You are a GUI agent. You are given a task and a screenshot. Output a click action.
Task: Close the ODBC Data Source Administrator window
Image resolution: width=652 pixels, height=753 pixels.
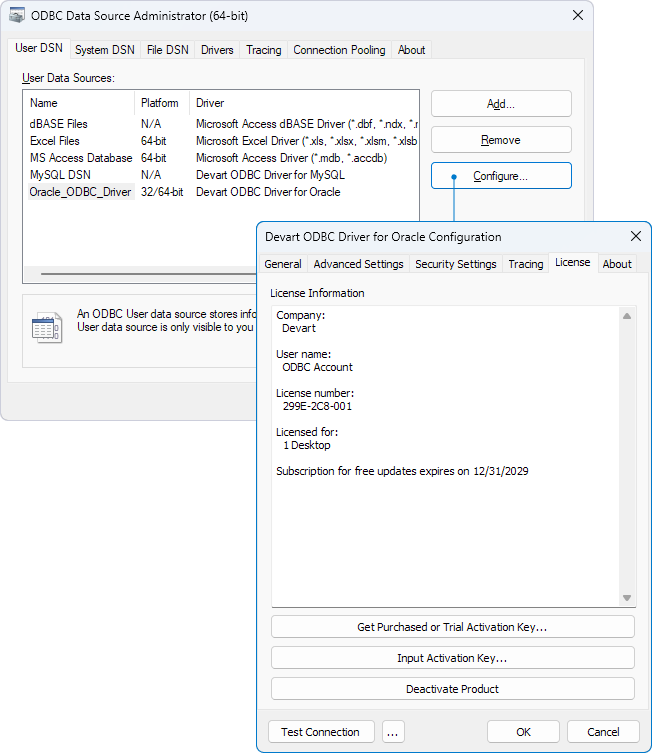[578, 15]
